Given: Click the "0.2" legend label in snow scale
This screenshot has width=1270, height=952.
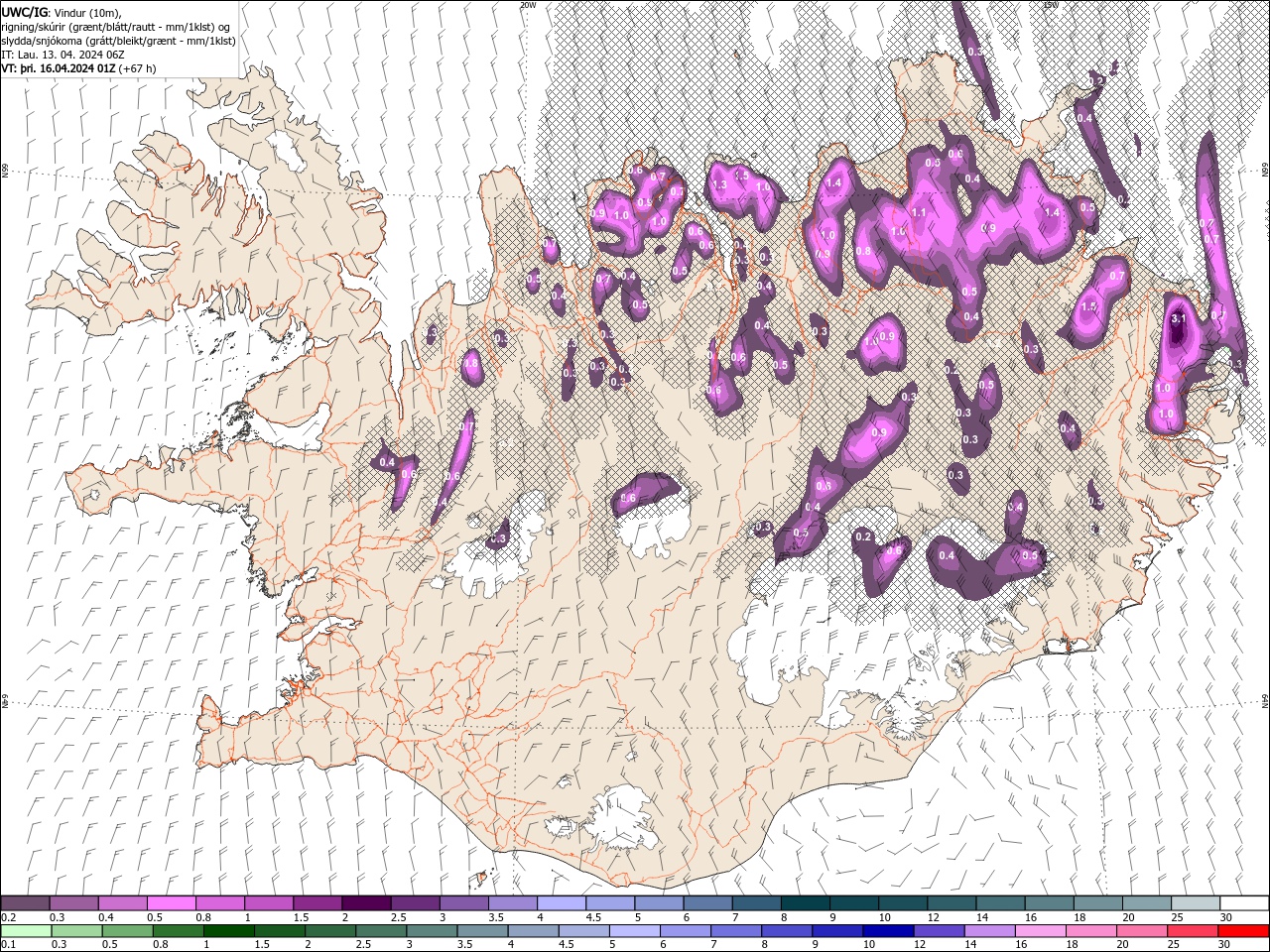Looking at the screenshot, I should point(8,916).
